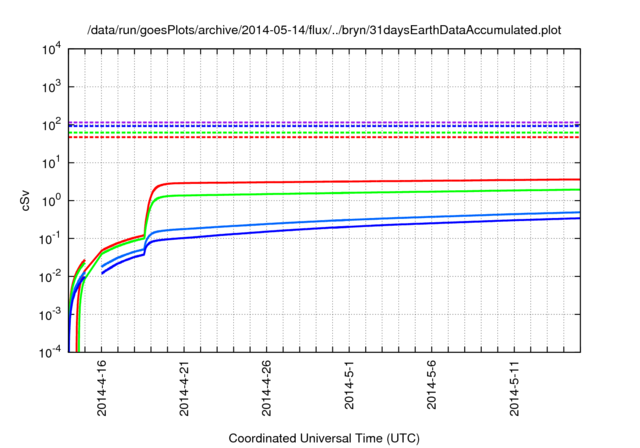The width and height of the screenshot is (640, 448).
Task: Select the 2014-4-26 date tick label
Action: point(267,388)
